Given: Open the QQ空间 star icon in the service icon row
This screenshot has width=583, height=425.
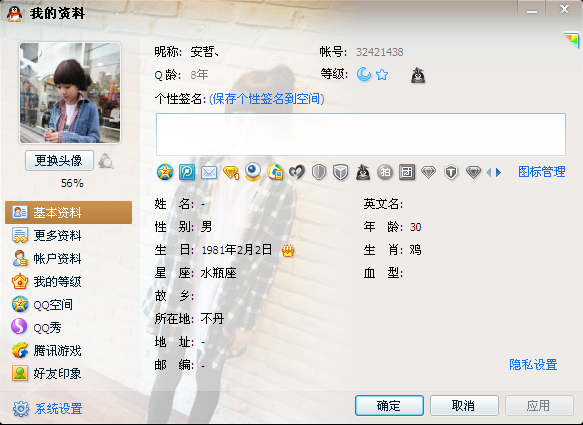Looking at the screenshot, I should tap(165, 172).
